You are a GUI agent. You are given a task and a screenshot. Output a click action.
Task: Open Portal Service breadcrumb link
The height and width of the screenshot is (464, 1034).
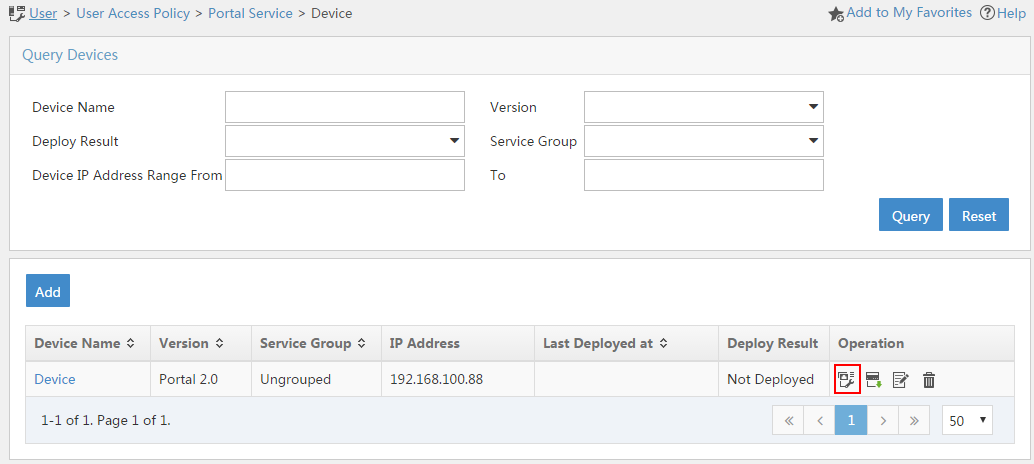251,13
